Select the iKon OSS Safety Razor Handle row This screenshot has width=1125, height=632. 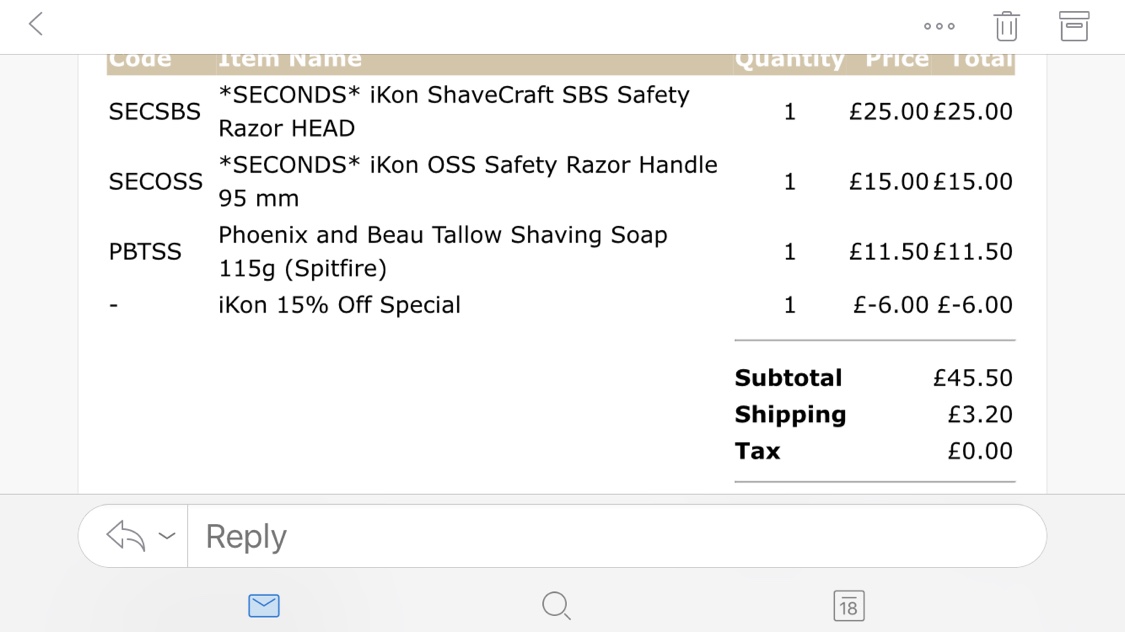pyautogui.click(x=560, y=181)
